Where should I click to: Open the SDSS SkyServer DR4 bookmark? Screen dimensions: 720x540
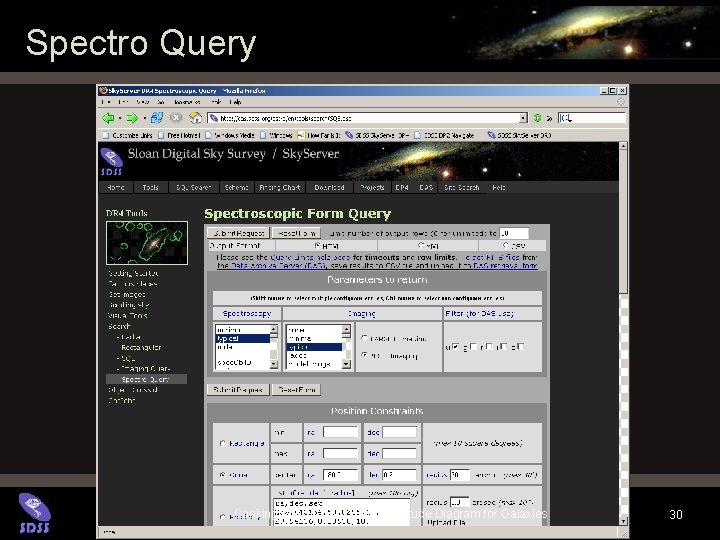(377, 135)
